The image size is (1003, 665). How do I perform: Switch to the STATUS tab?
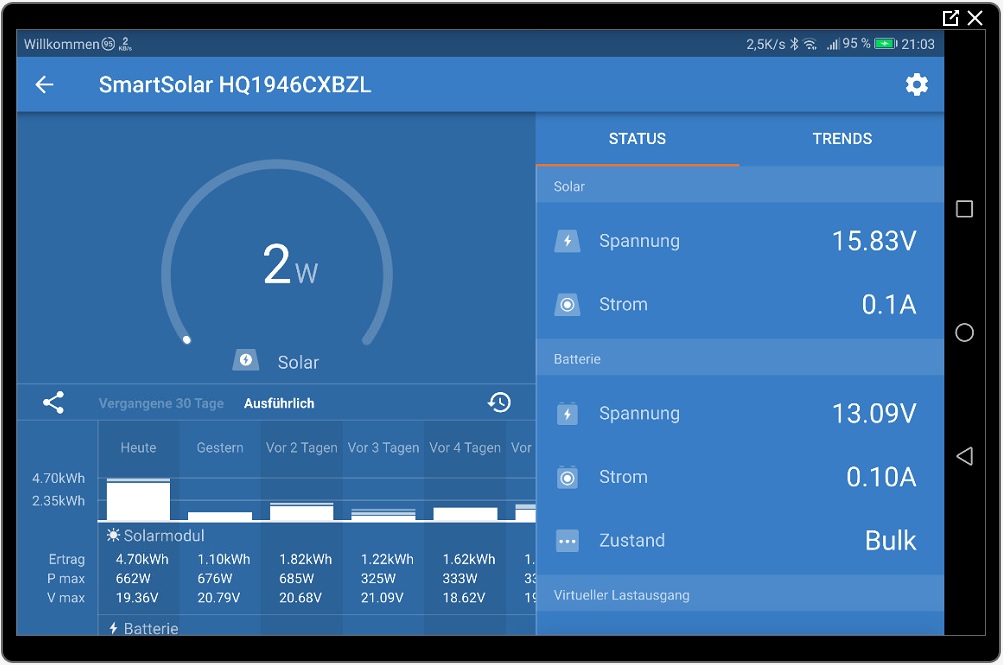point(637,139)
